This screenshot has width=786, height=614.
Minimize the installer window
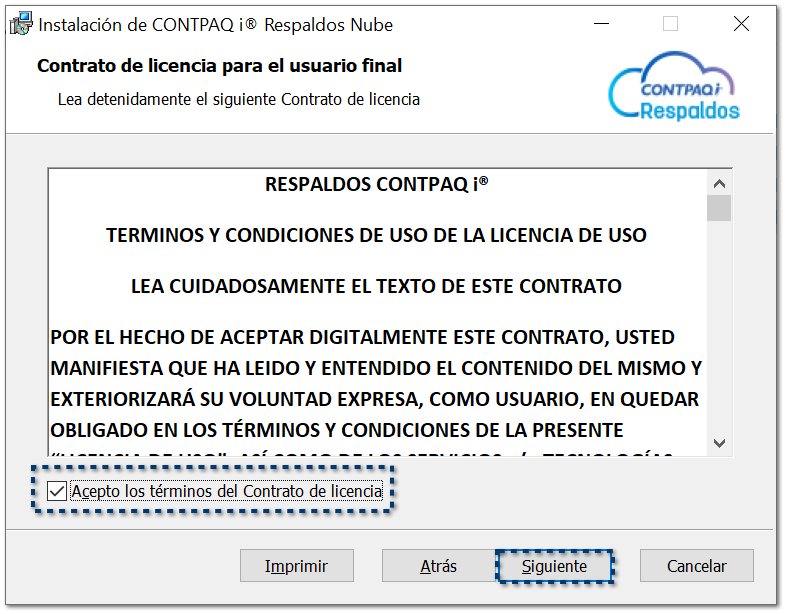pos(602,24)
